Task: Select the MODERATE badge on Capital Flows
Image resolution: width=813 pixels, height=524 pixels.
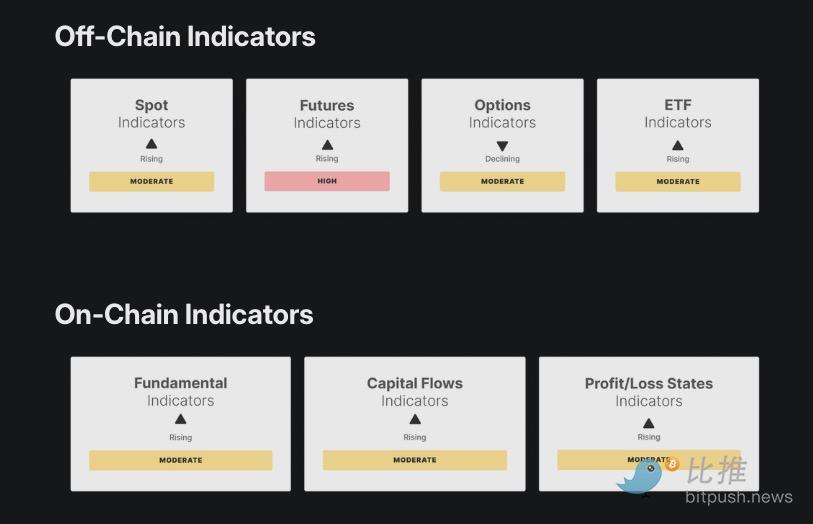Action: coord(415,460)
